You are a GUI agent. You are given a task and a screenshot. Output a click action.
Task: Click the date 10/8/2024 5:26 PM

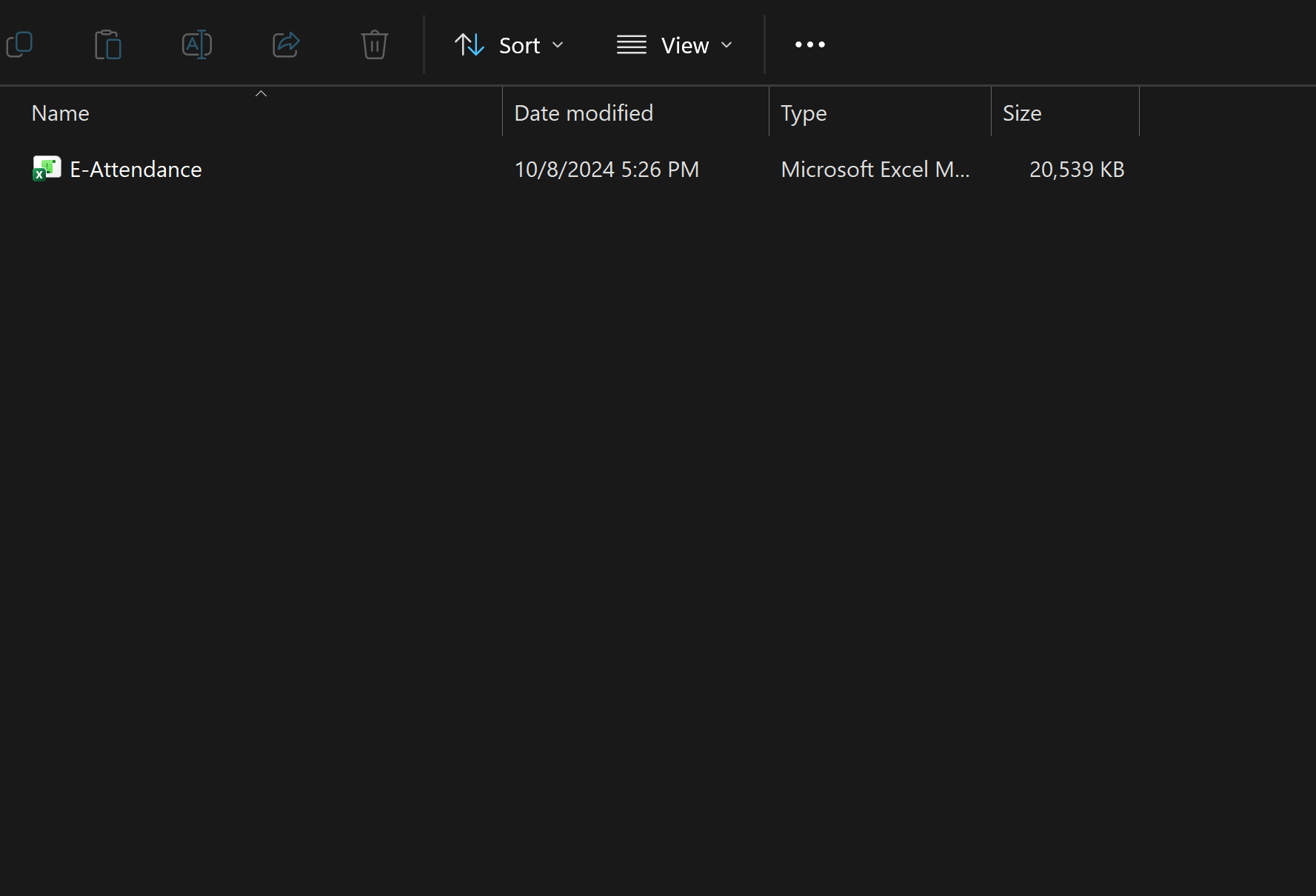click(607, 170)
